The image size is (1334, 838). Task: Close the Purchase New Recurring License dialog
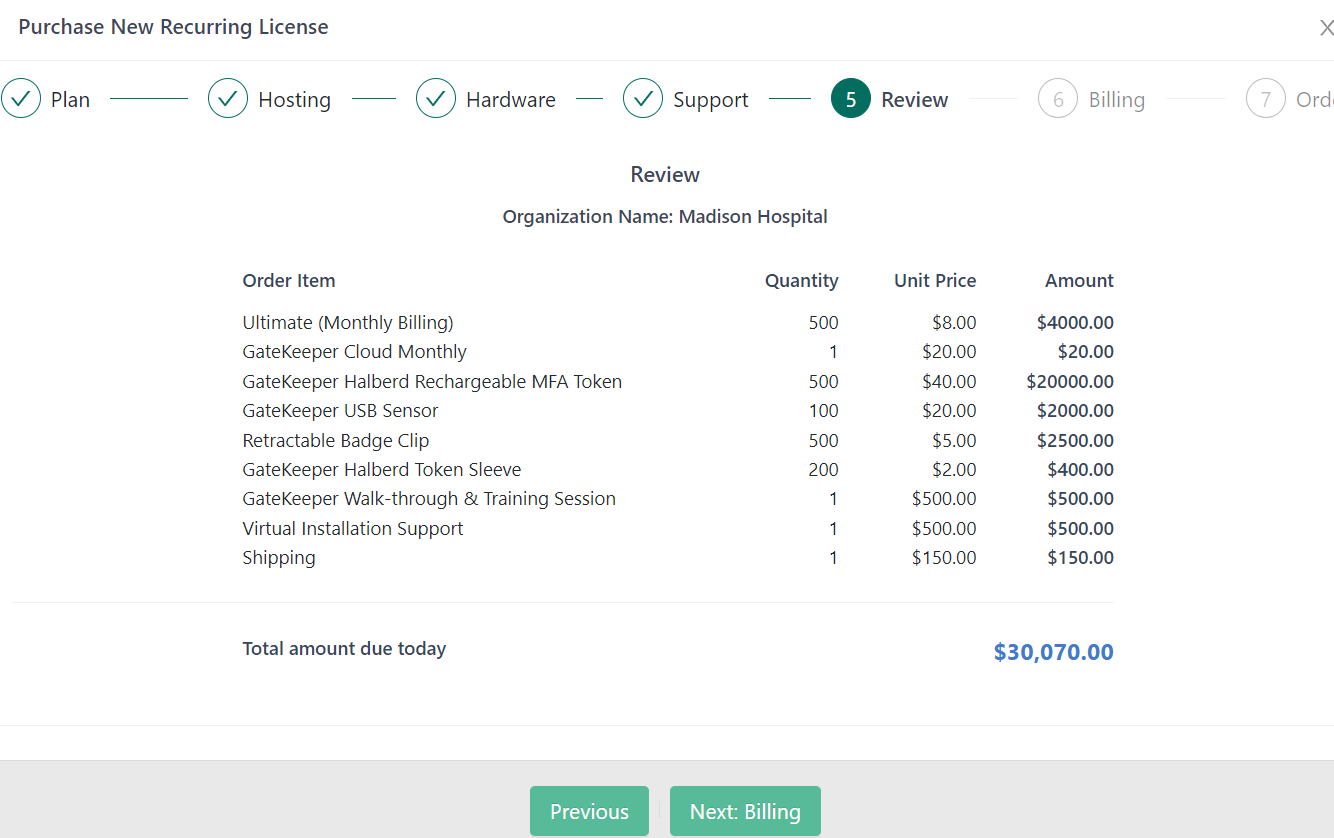1326,28
